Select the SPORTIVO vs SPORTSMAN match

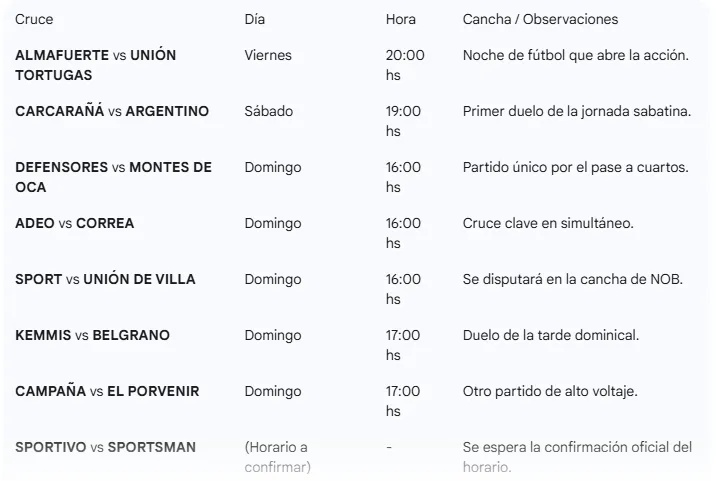point(105,447)
